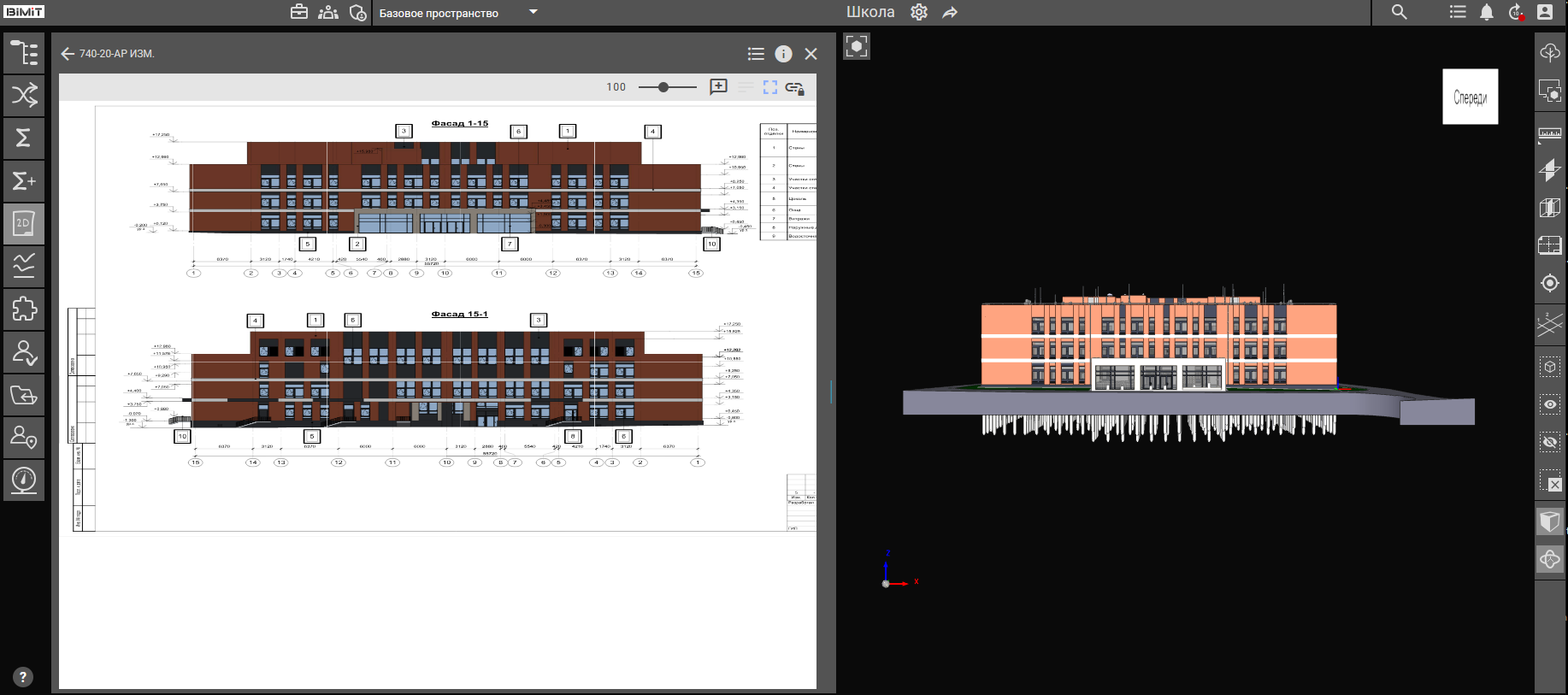
Task: Open the model tree structure panel
Action: (x=24, y=53)
